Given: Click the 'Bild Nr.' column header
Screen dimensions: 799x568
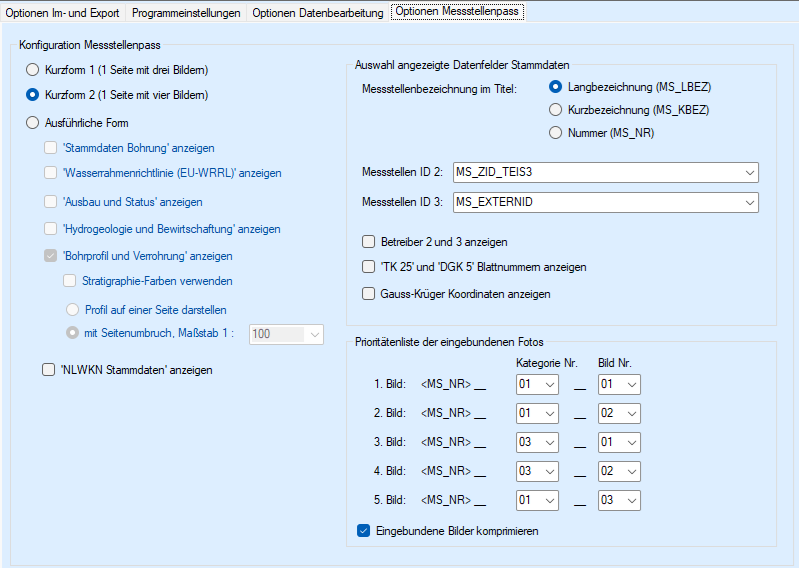Looking at the screenshot, I should click(615, 363).
